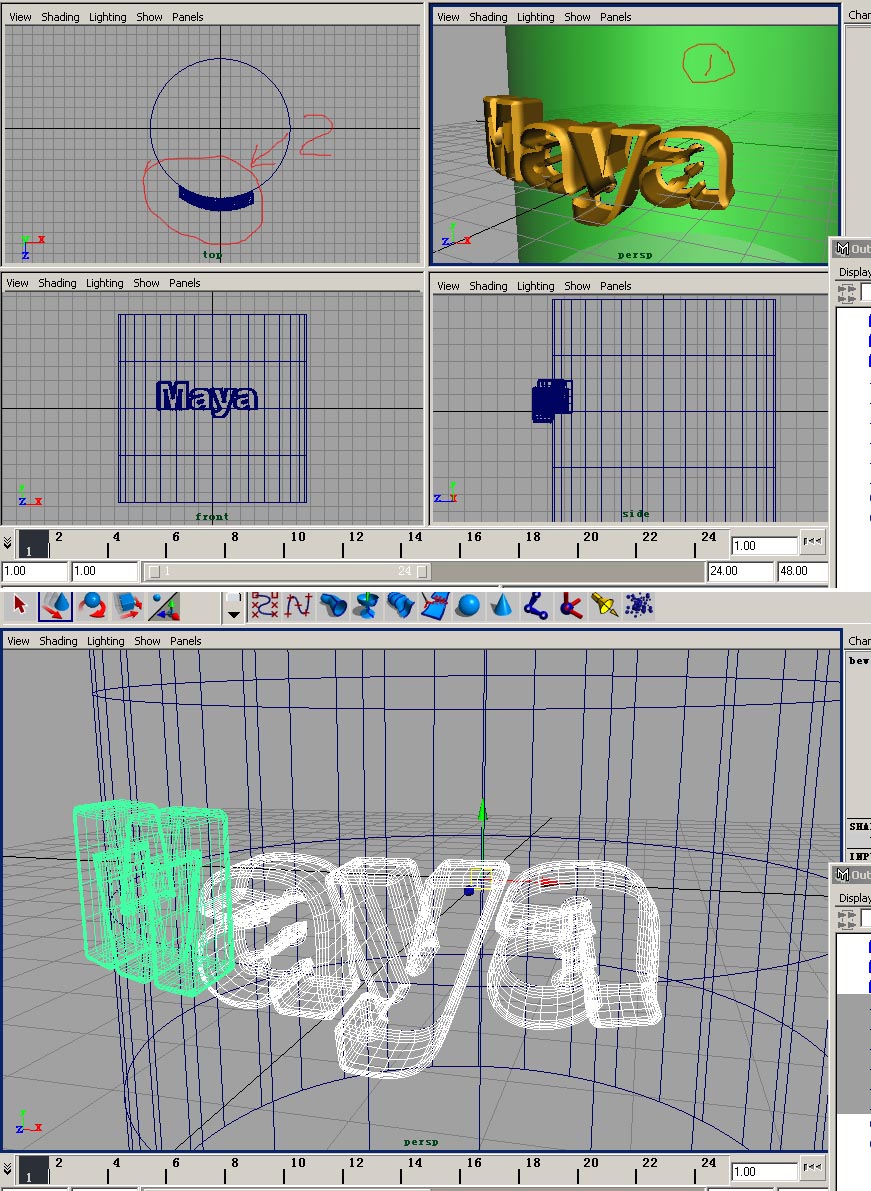Create a NURBS cone from the shelf
871x1191 pixels.
point(502,606)
